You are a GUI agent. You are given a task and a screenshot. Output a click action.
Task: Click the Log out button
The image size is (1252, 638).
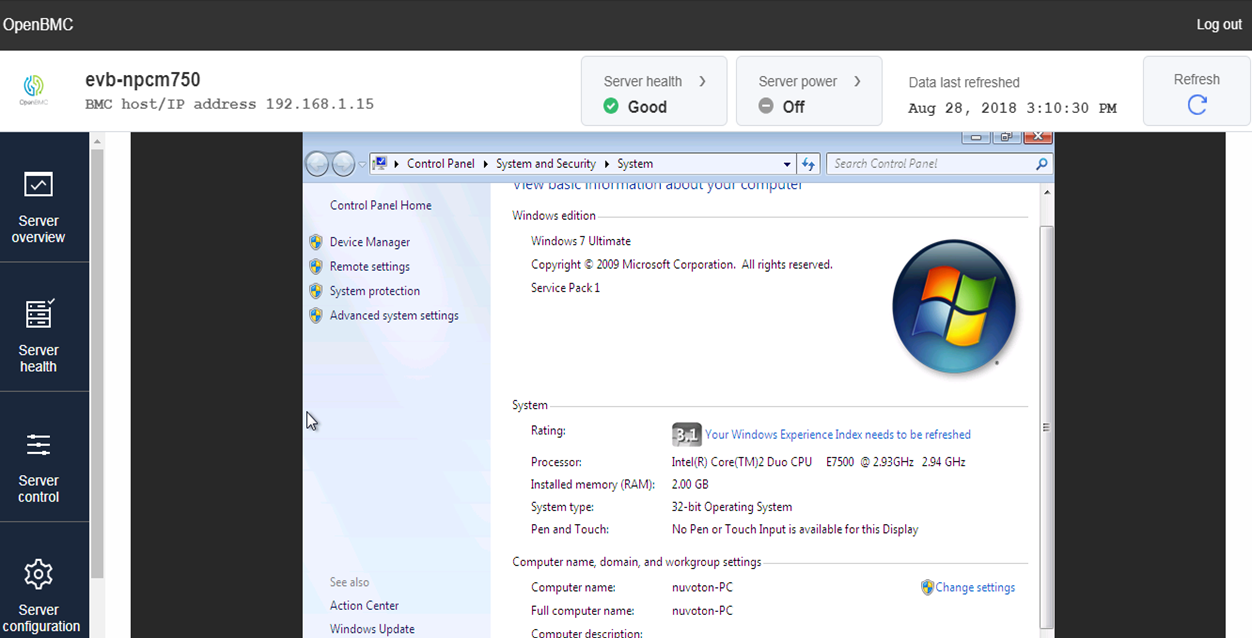click(x=1218, y=25)
